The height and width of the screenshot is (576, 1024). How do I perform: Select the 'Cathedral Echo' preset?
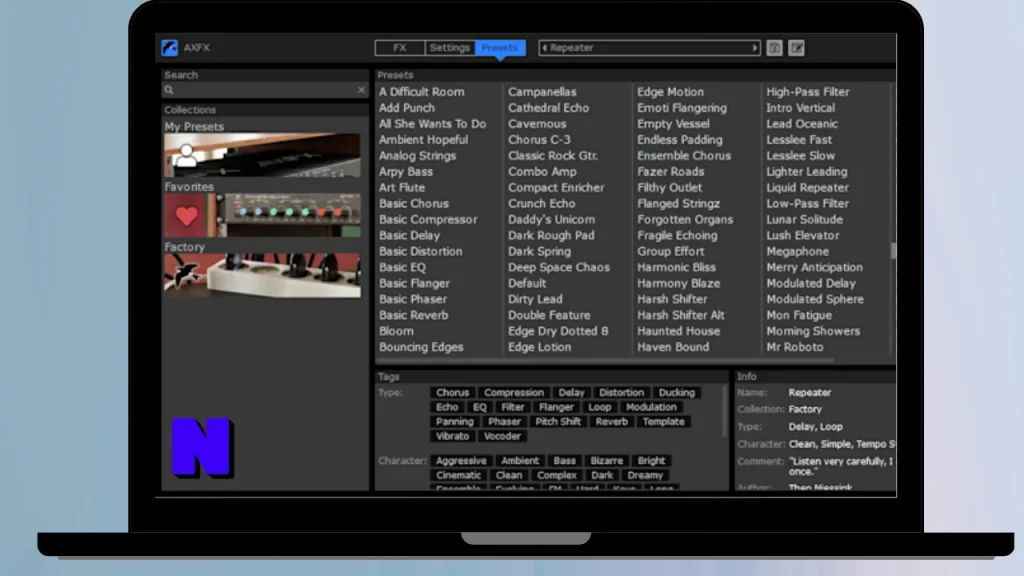point(549,108)
